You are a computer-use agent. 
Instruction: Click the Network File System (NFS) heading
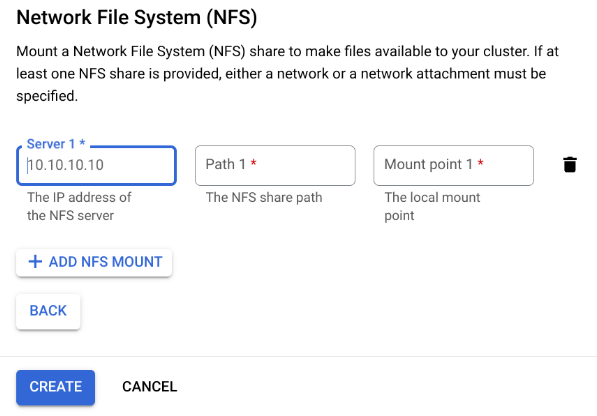click(x=137, y=18)
